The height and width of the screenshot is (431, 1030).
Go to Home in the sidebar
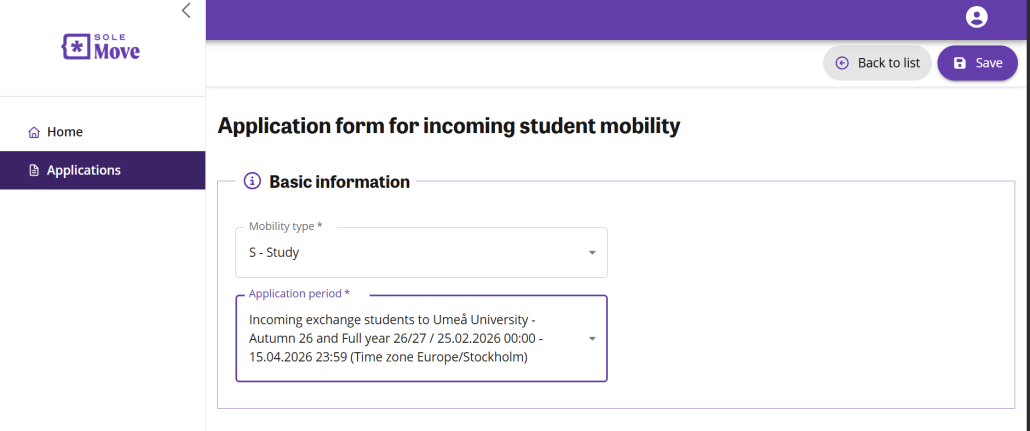pos(65,132)
